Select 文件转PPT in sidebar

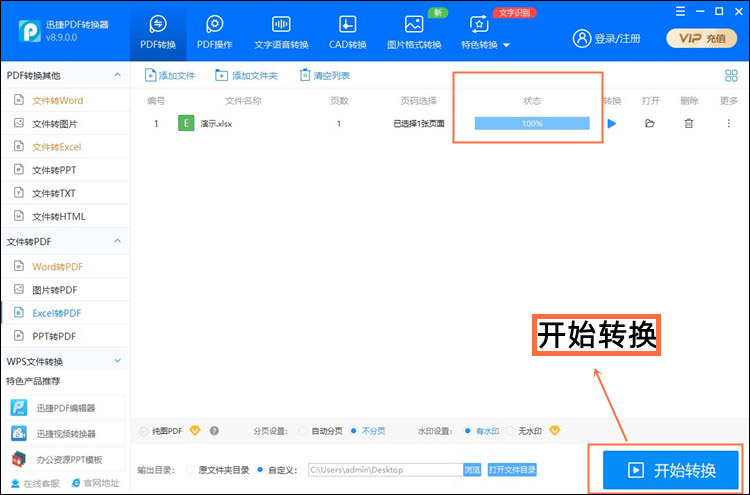coord(66,170)
